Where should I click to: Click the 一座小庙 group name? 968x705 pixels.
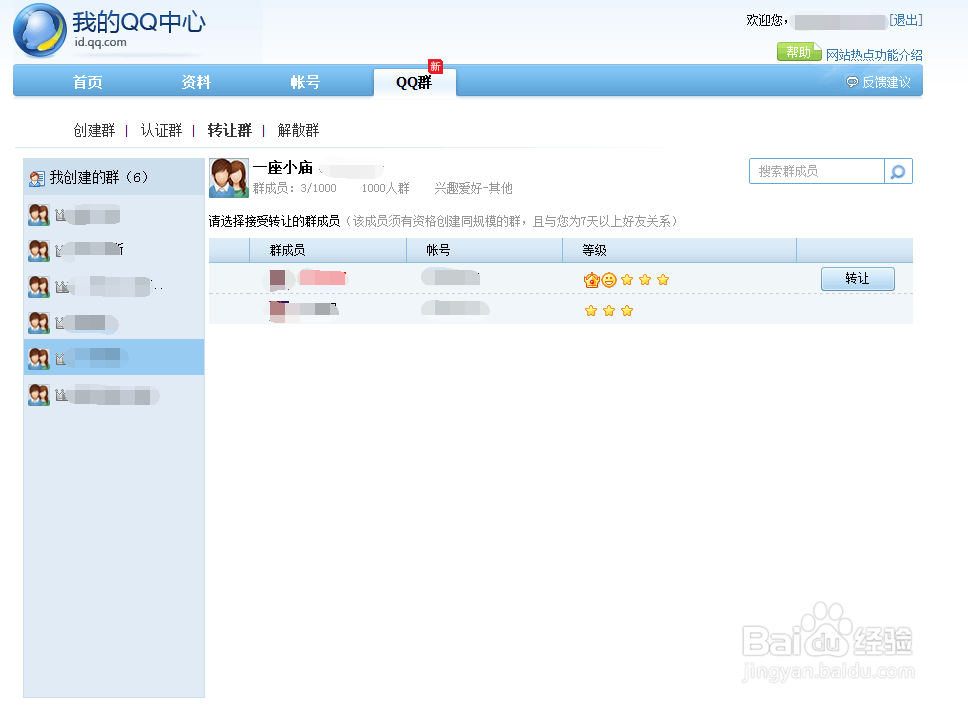pyautogui.click(x=283, y=167)
